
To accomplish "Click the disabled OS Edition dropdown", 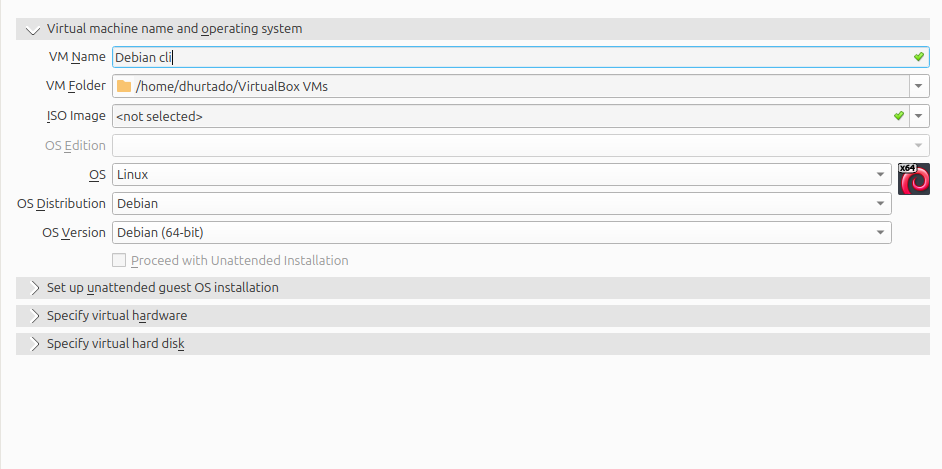I will [520, 146].
